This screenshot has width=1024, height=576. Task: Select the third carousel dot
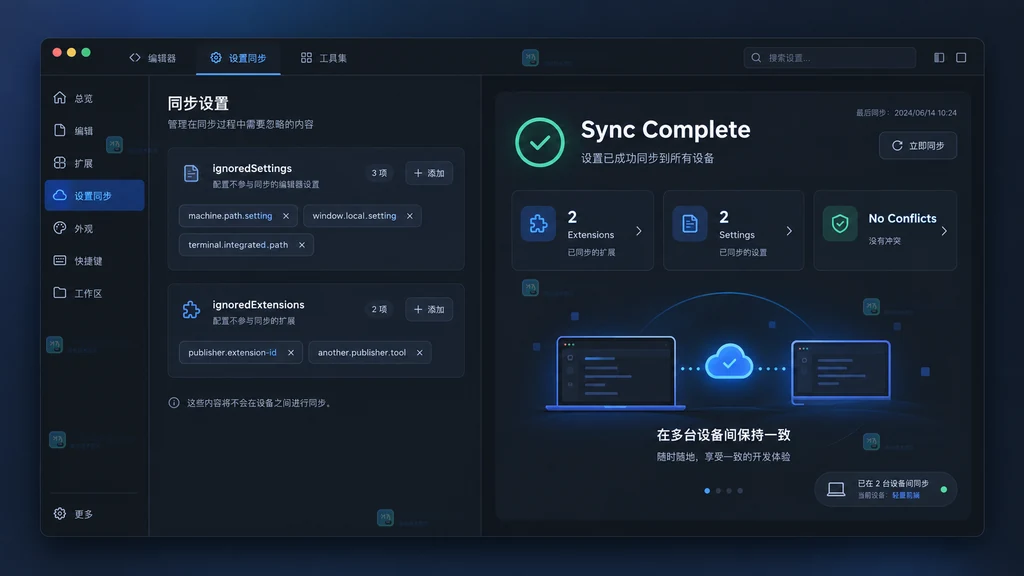(729, 490)
